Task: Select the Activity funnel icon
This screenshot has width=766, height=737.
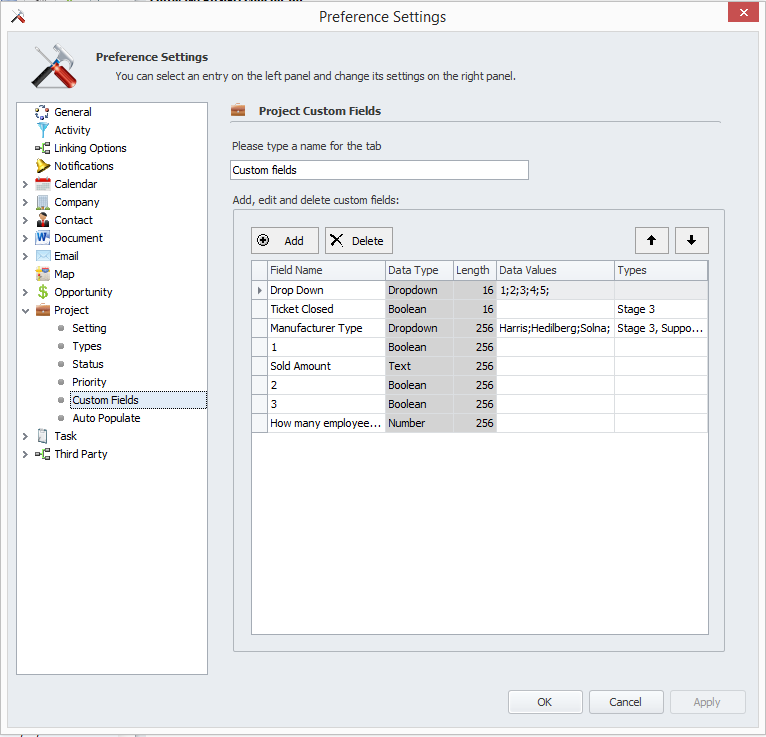Action: tap(42, 130)
